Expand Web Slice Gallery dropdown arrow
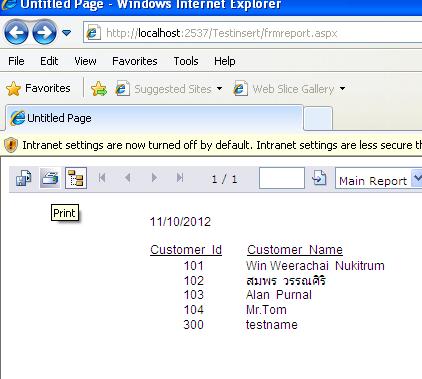This screenshot has width=422, height=379. (342, 89)
